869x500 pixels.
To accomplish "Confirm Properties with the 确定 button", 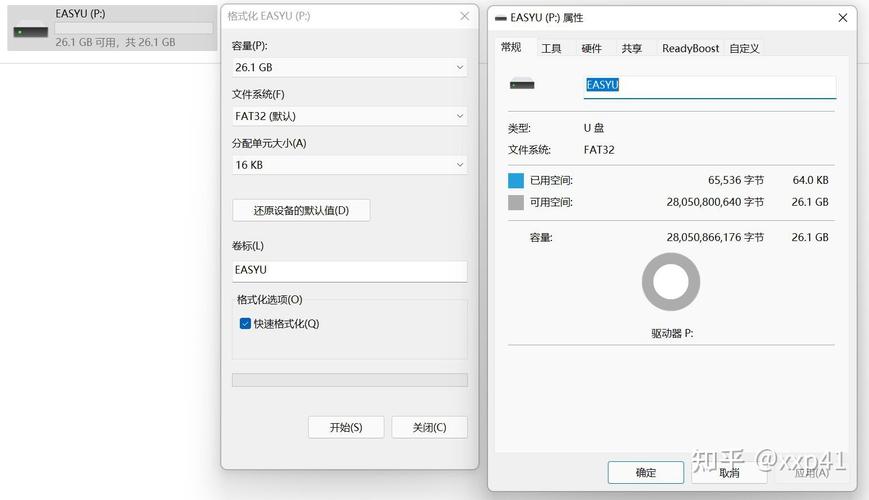I will 646,473.
